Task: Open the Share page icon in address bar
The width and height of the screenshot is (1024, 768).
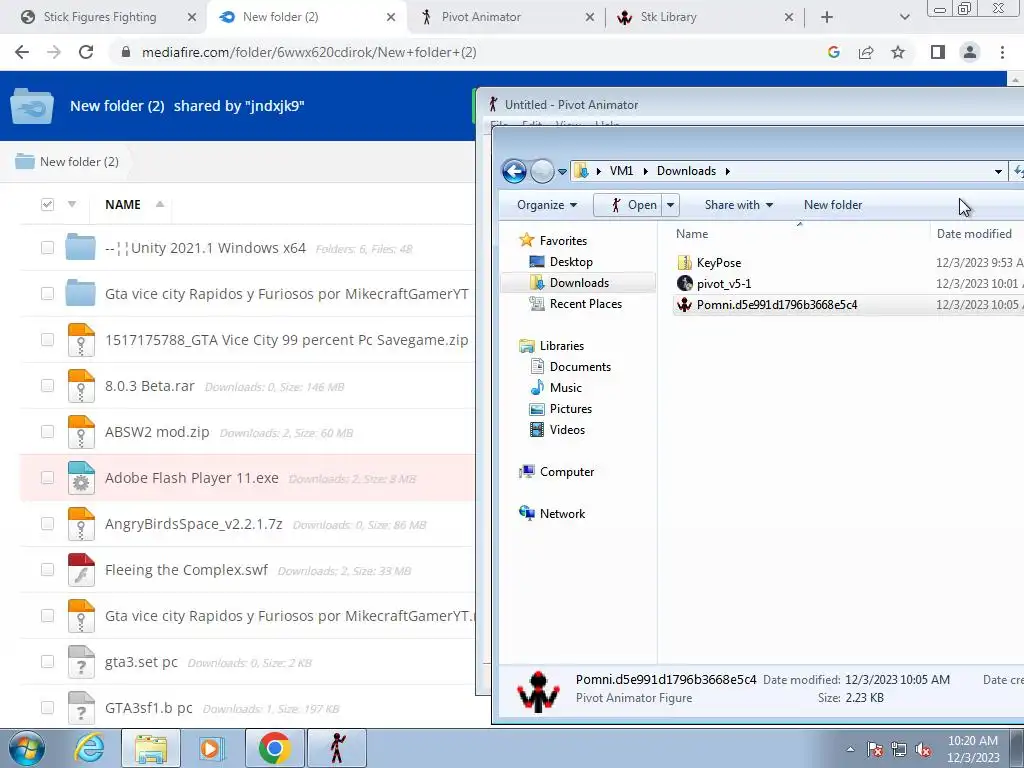Action: coord(866,52)
